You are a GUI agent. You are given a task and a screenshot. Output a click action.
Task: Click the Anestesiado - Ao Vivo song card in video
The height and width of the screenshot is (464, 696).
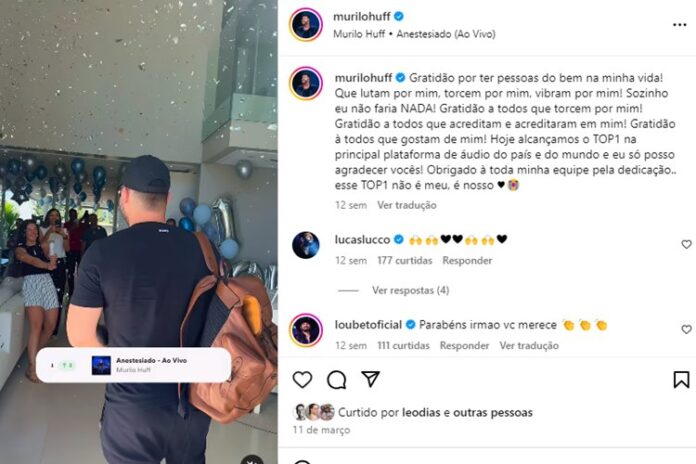click(x=133, y=365)
